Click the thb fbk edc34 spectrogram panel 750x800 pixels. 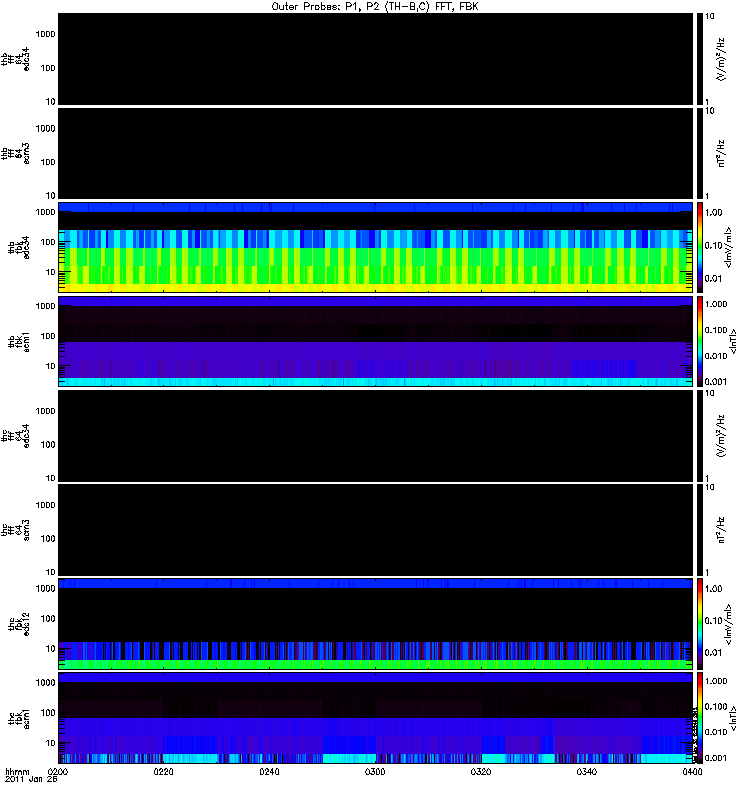(x=376, y=247)
